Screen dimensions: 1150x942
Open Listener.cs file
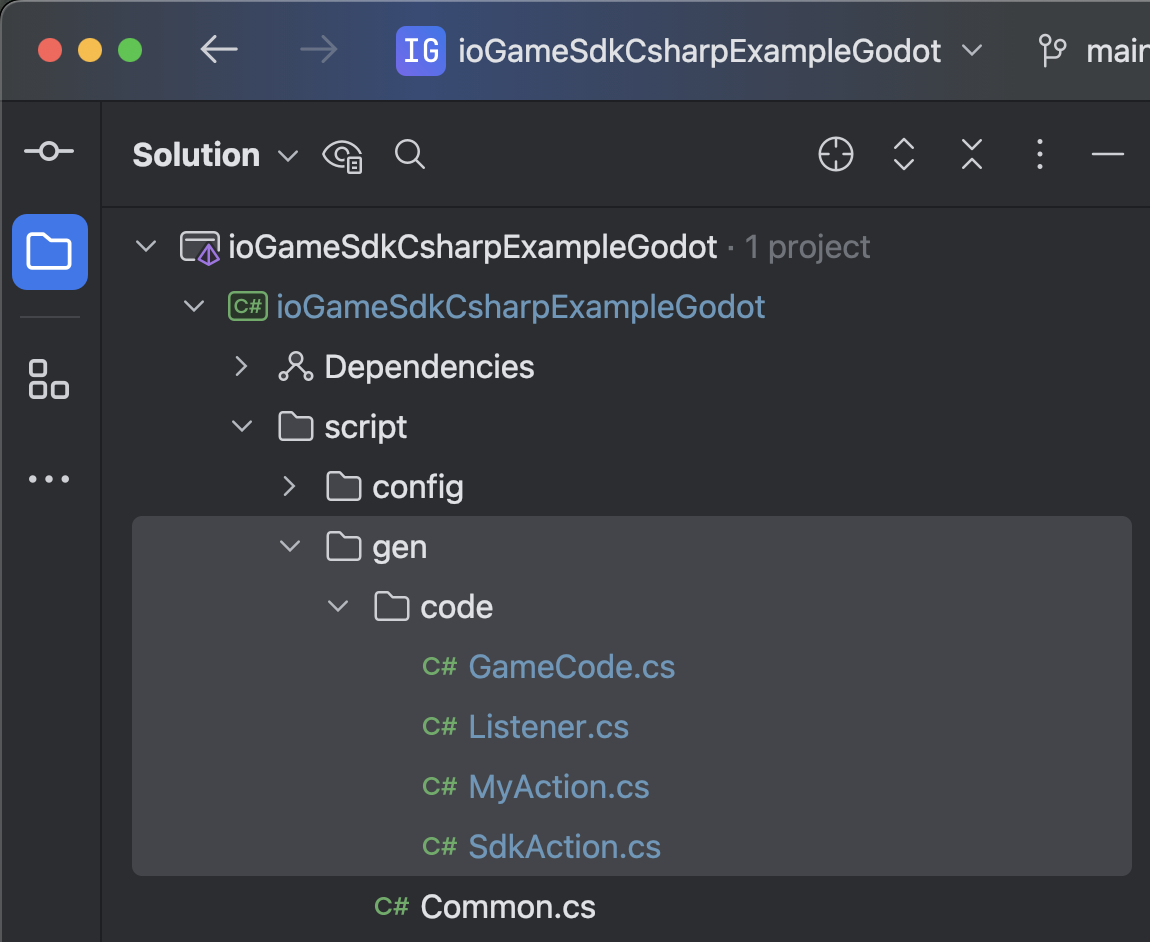pos(548,726)
